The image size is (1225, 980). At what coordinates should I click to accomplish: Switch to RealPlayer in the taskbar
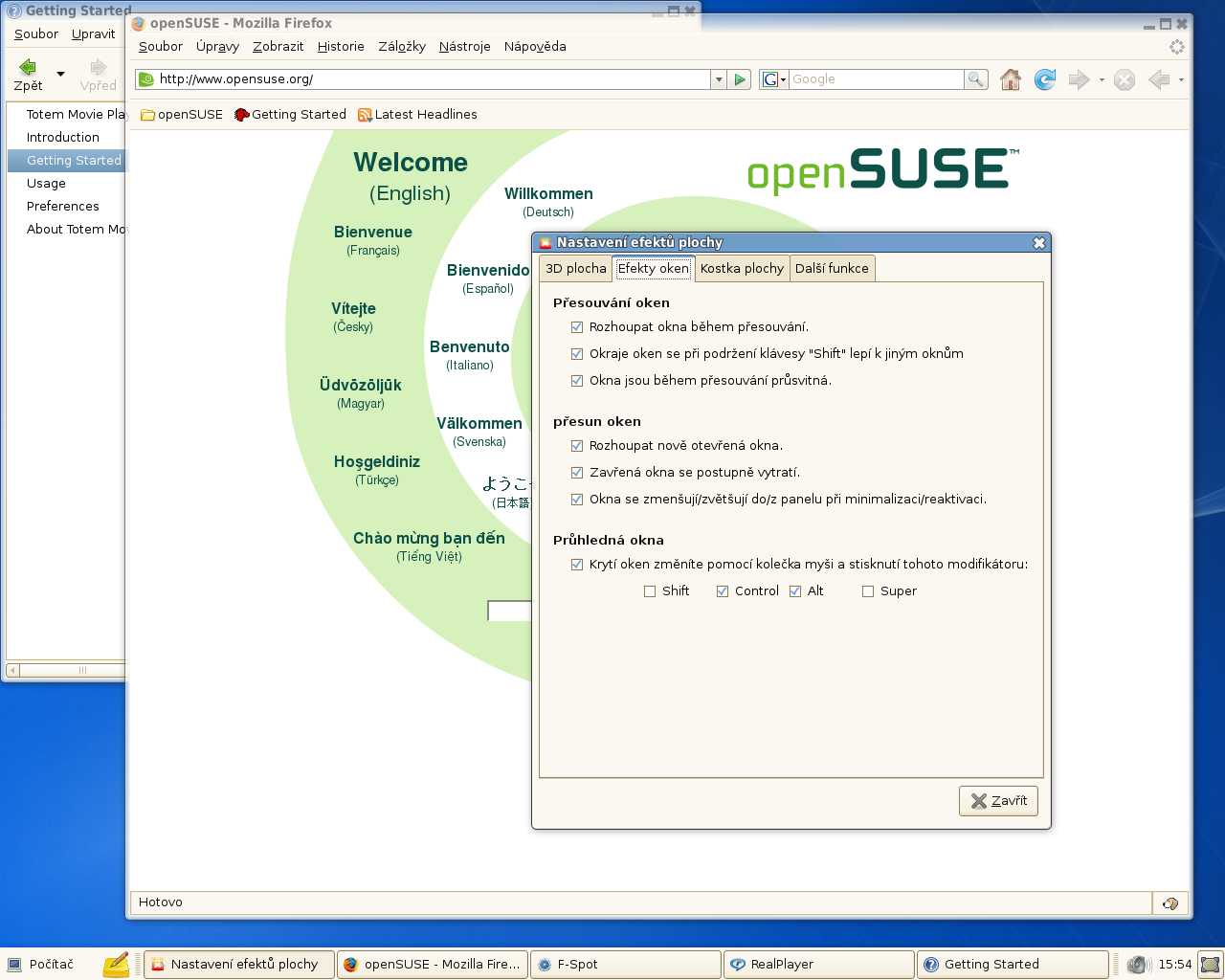pyautogui.click(x=819, y=964)
